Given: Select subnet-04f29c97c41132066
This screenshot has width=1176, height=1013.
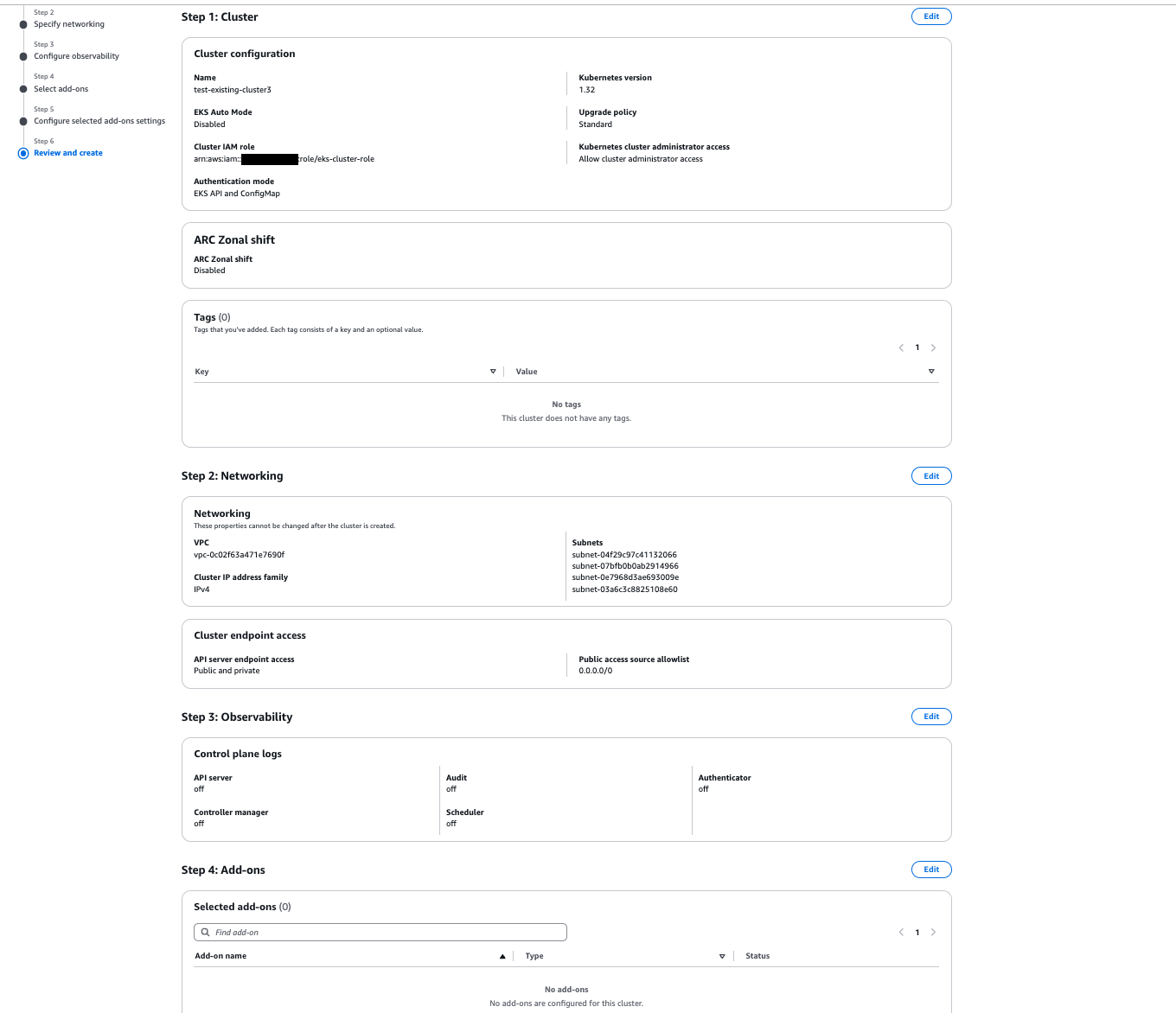Looking at the screenshot, I should click(x=624, y=555).
